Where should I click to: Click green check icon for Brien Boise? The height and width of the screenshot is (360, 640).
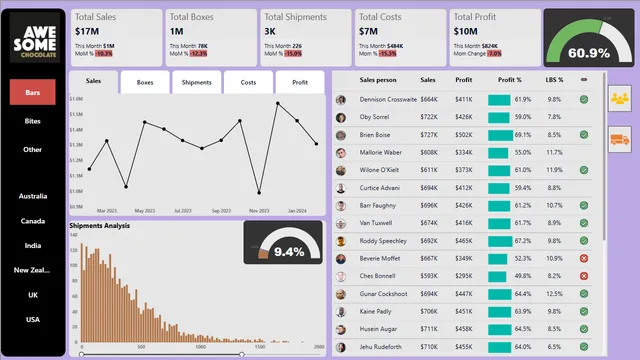pos(584,135)
